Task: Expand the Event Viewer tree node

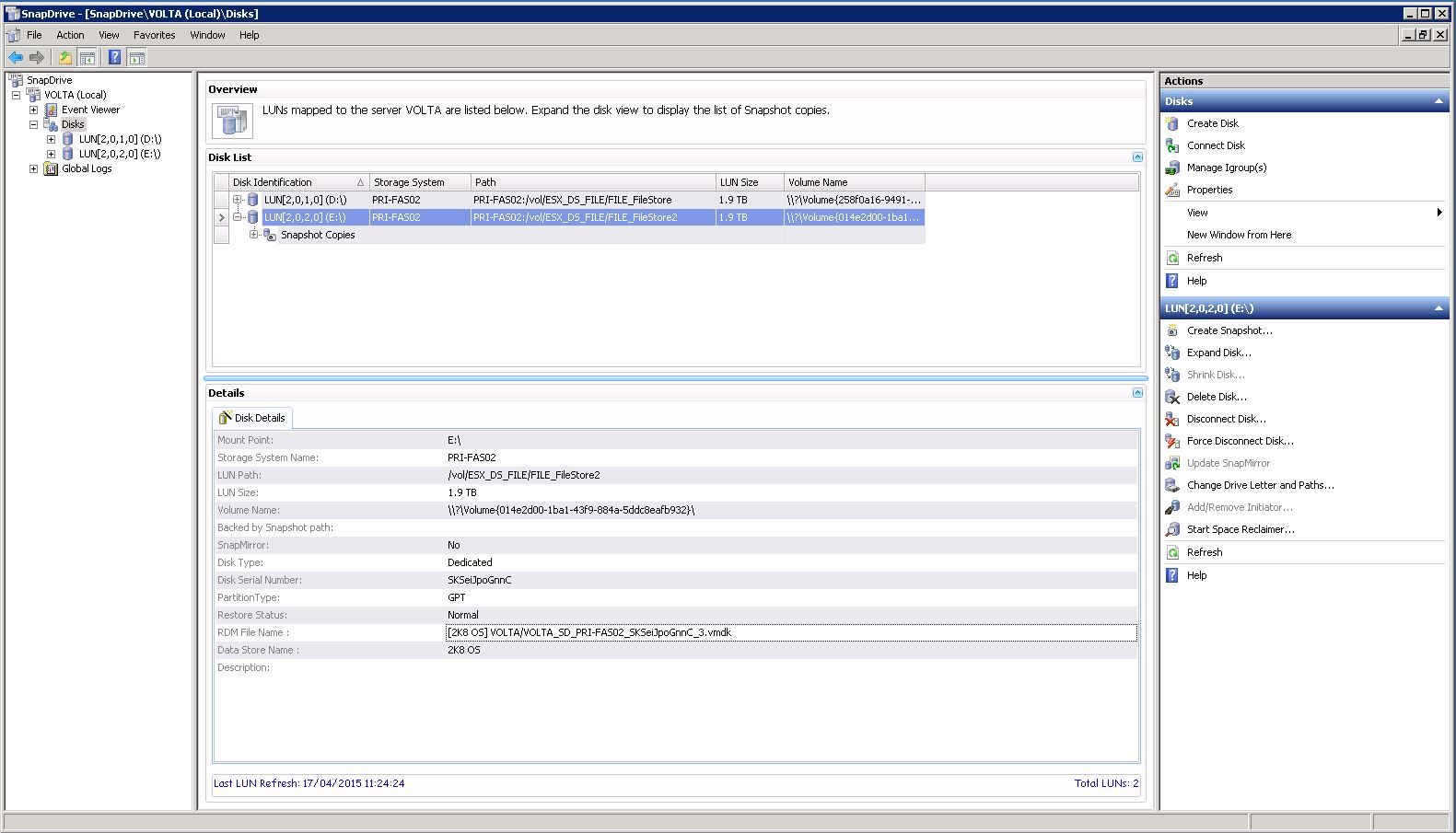Action: tap(34, 110)
